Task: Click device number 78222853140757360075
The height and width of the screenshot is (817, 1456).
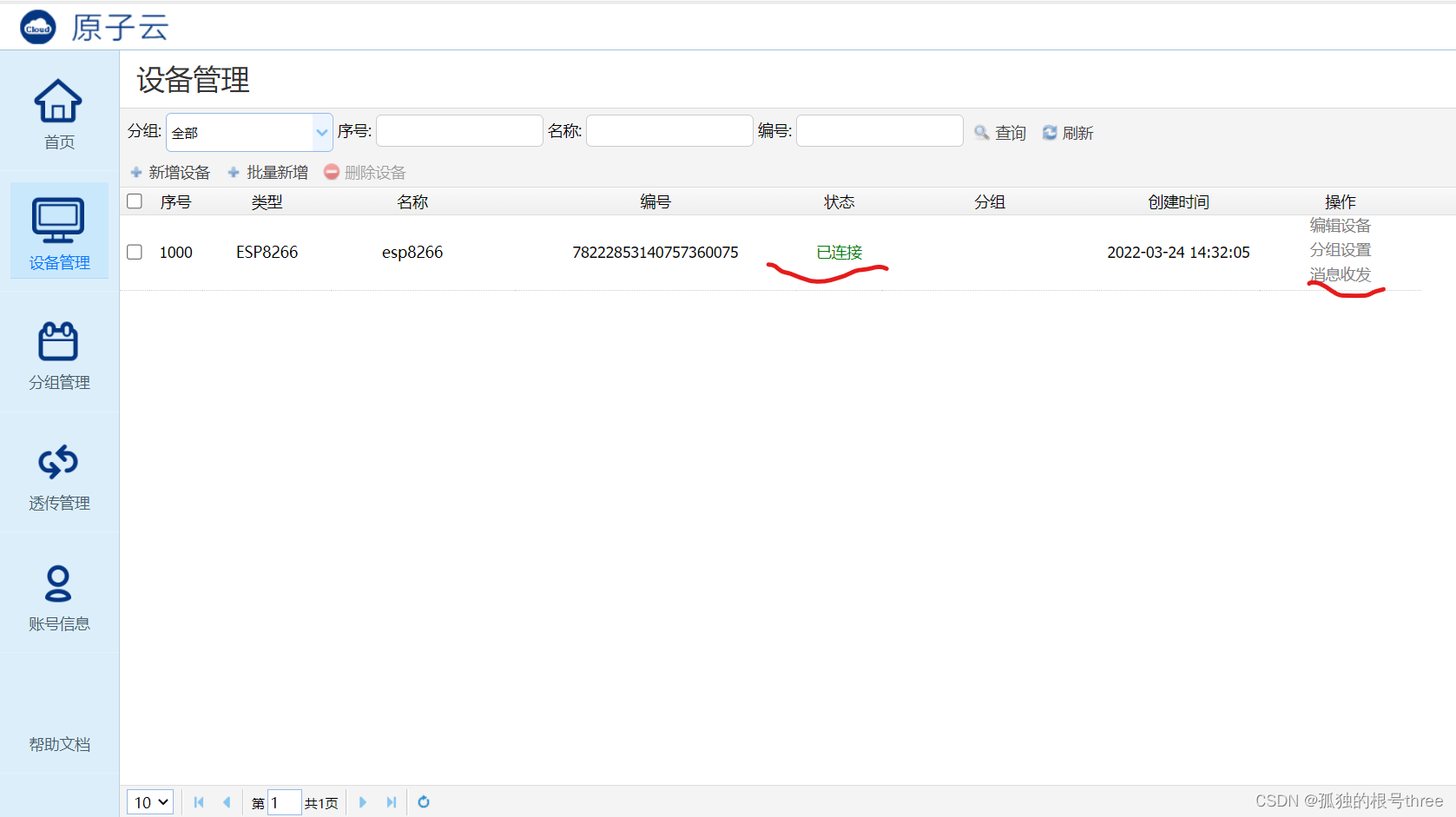Action: coord(656,253)
